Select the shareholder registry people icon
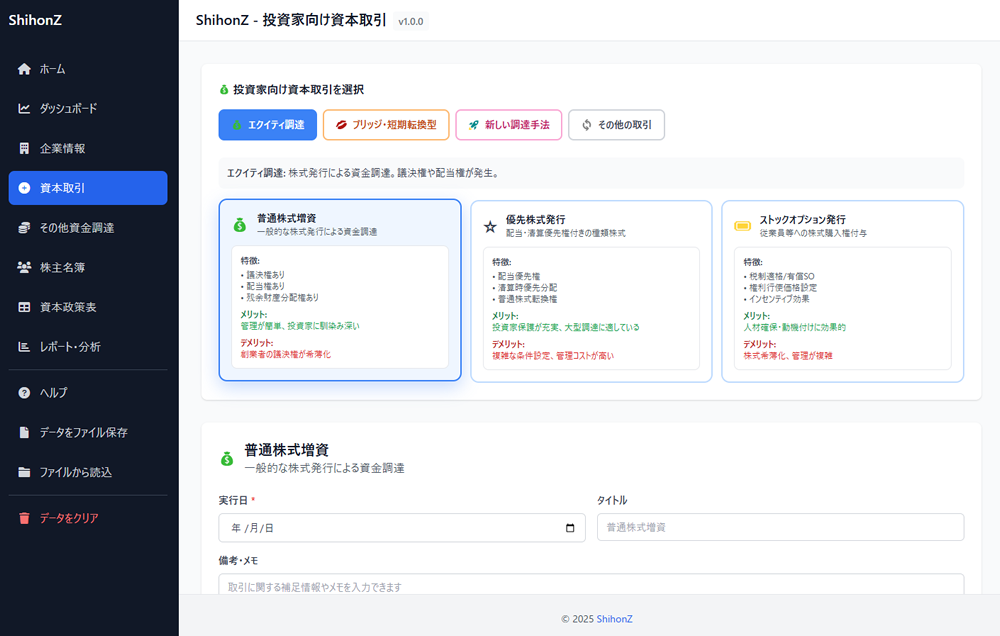The image size is (1000, 636). [25, 267]
